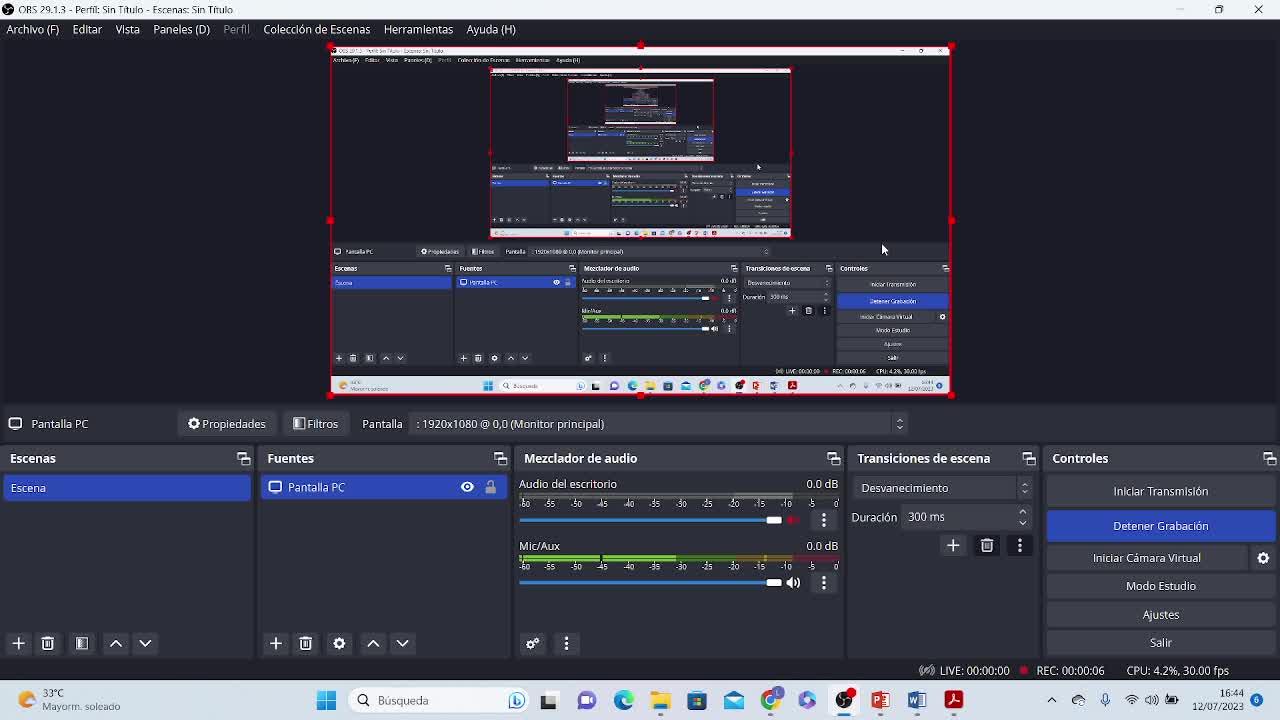Open advanced audio properties gear icon

click(x=532, y=643)
